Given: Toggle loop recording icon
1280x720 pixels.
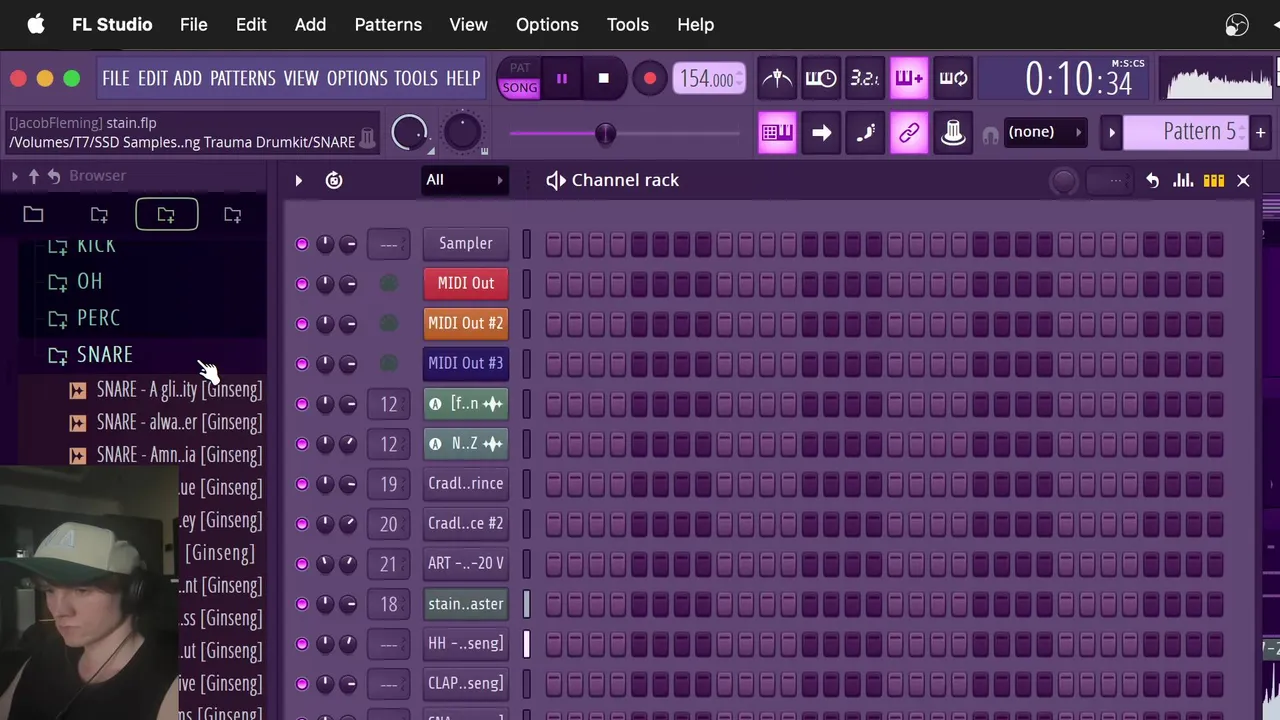Looking at the screenshot, I should [x=953, y=78].
